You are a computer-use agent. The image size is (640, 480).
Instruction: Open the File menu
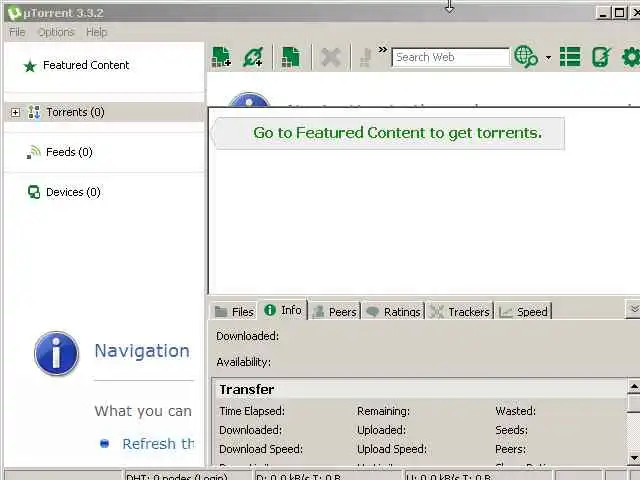(x=17, y=32)
